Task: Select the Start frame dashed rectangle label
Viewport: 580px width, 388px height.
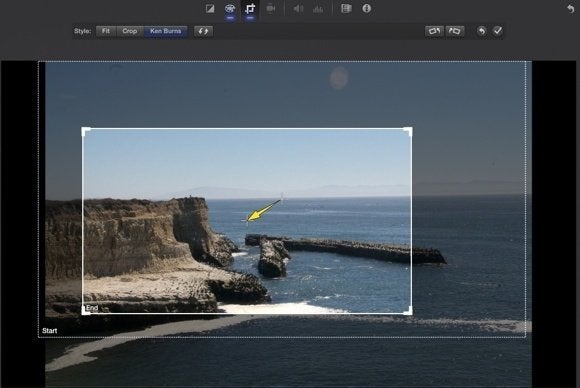Action: tap(50, 331)
